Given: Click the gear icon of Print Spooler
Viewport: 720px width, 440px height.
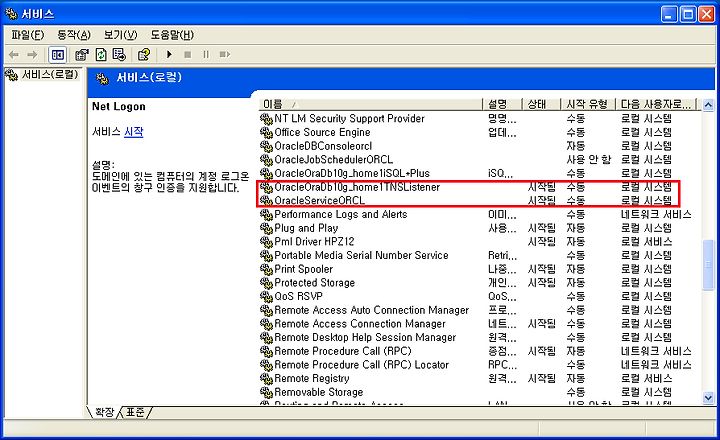Looking at the screenshot, I should 266,269.
